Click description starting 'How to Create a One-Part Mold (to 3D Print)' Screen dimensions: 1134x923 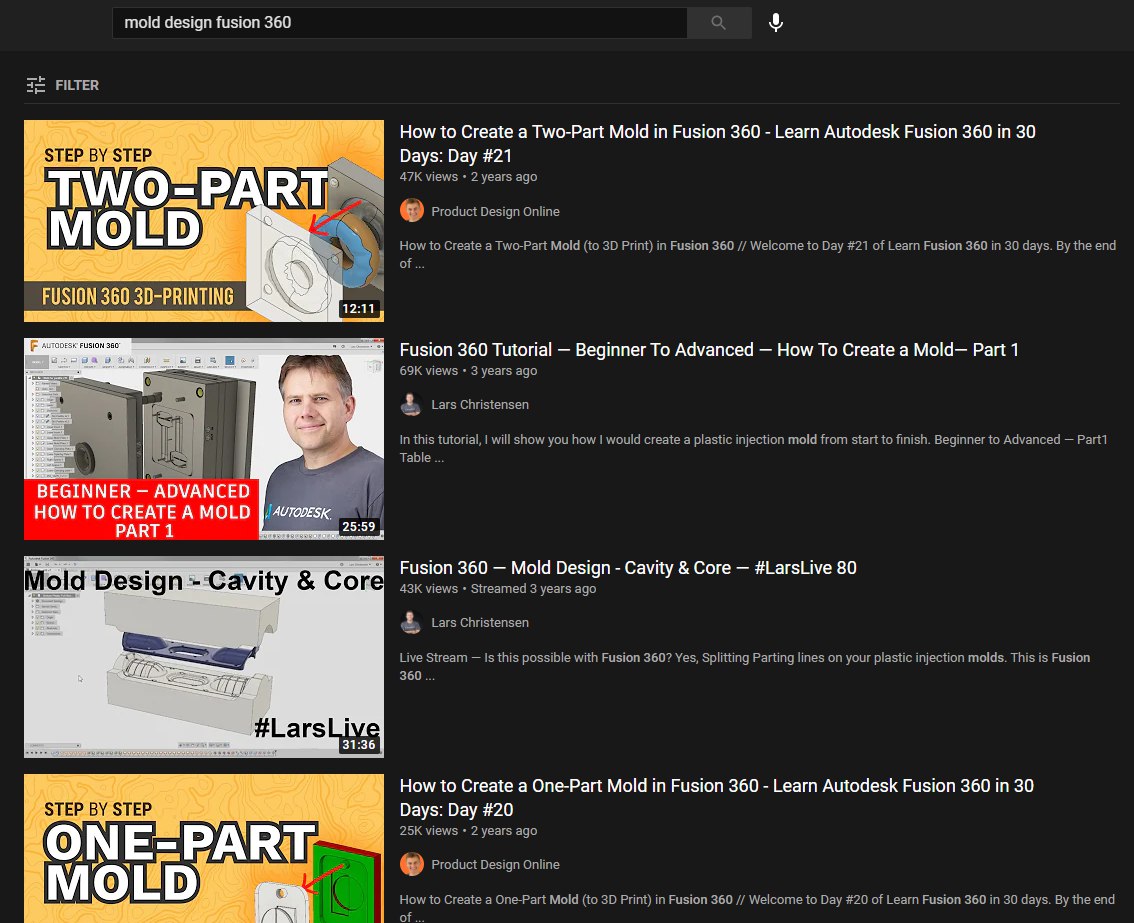tap(757, 907)
